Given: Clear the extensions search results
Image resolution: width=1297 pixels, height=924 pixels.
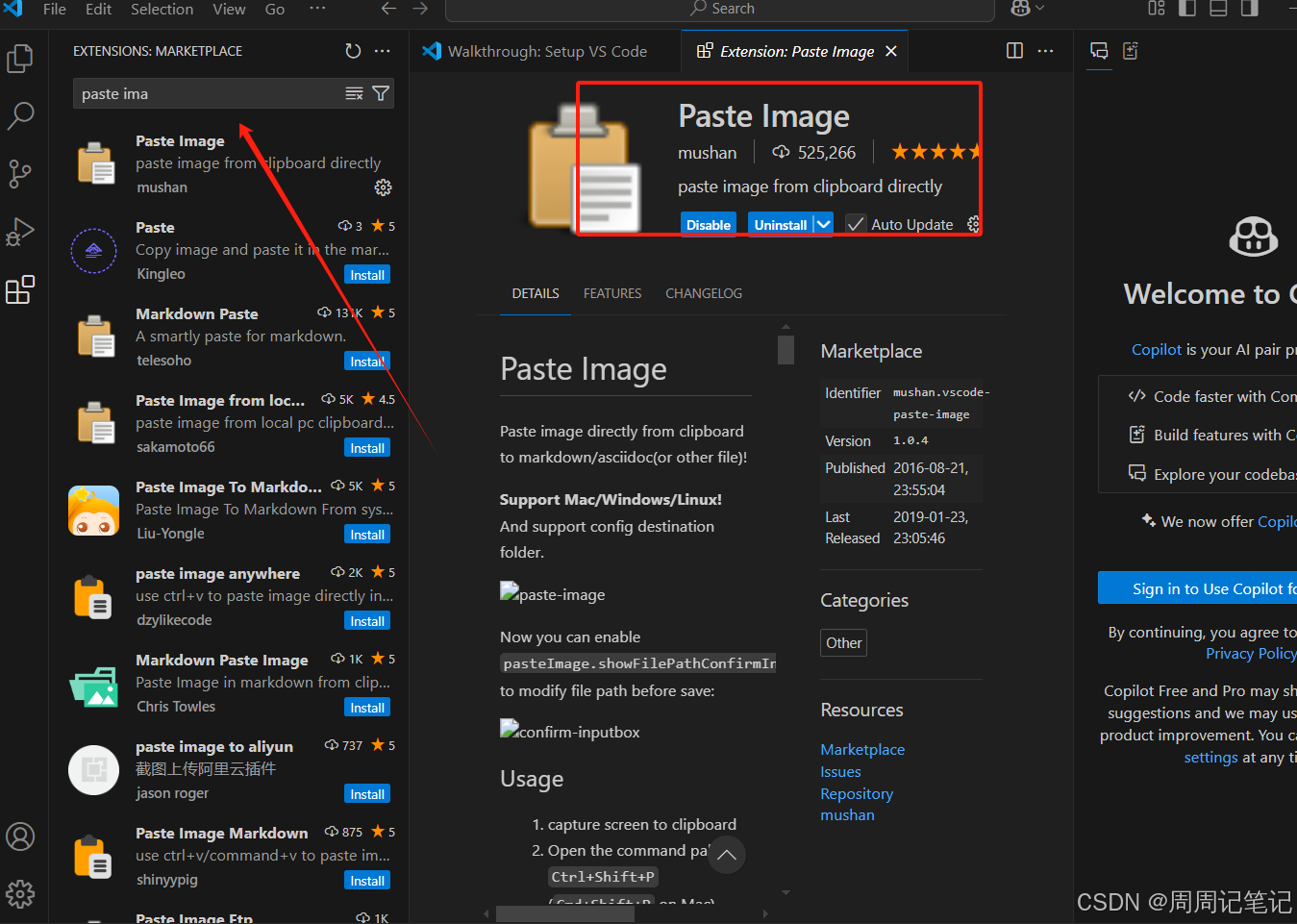Looking at the screenshot, I should [x=354, y=93].
